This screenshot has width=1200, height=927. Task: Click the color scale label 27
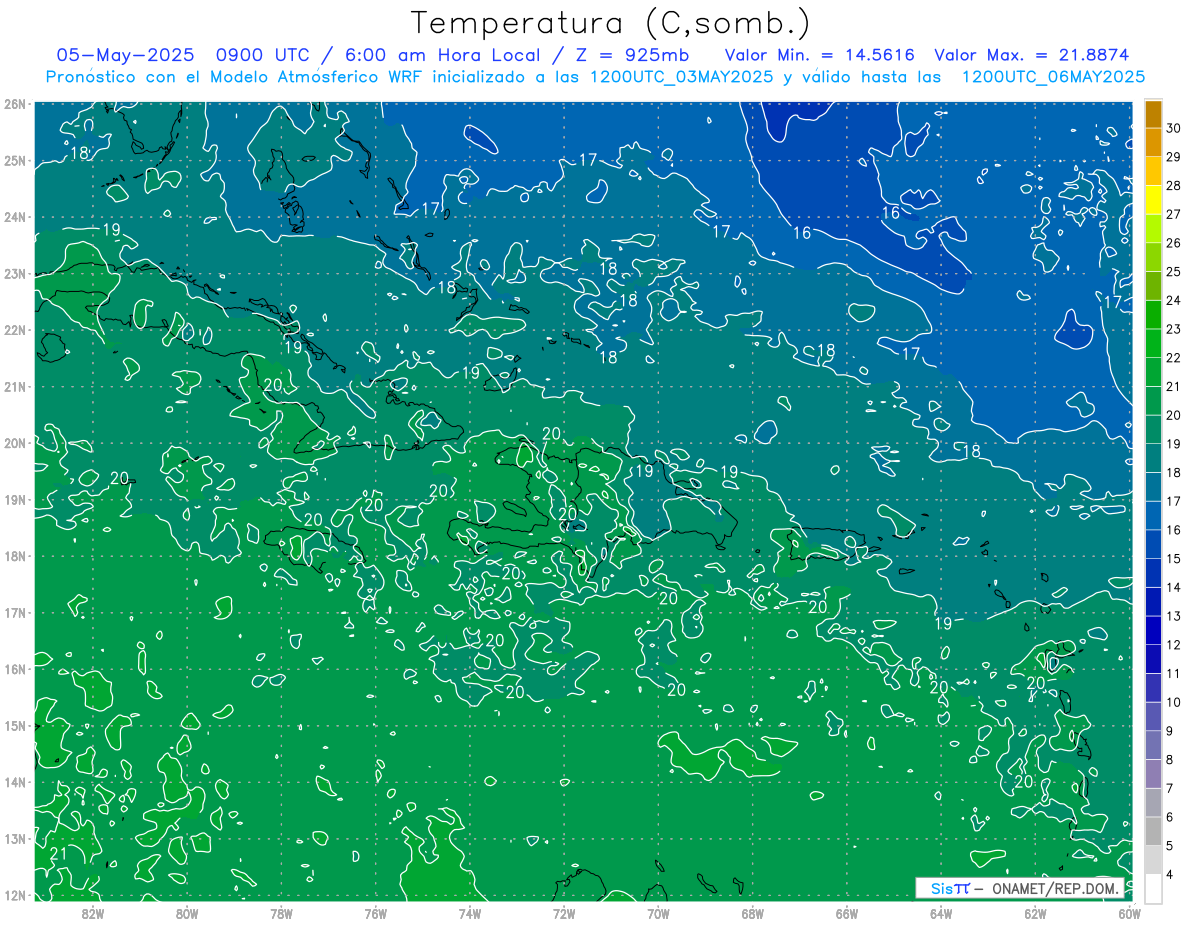coord(1173,214)
